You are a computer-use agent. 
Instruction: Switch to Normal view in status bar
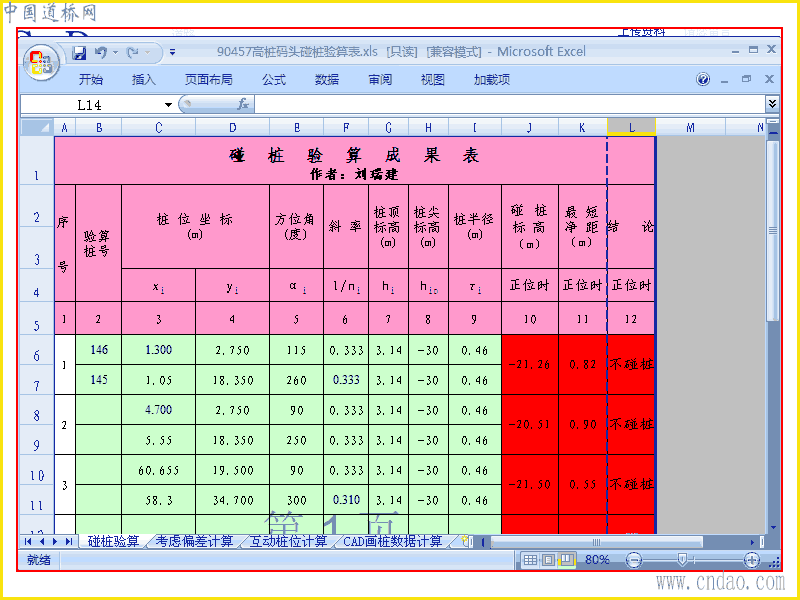pyautogui.click(x=530, y=560)
